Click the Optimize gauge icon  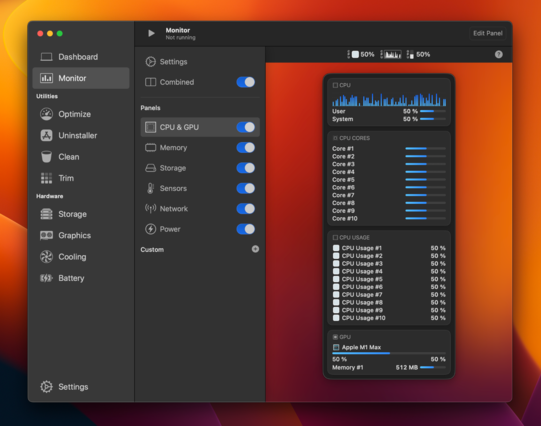(46, 114)
